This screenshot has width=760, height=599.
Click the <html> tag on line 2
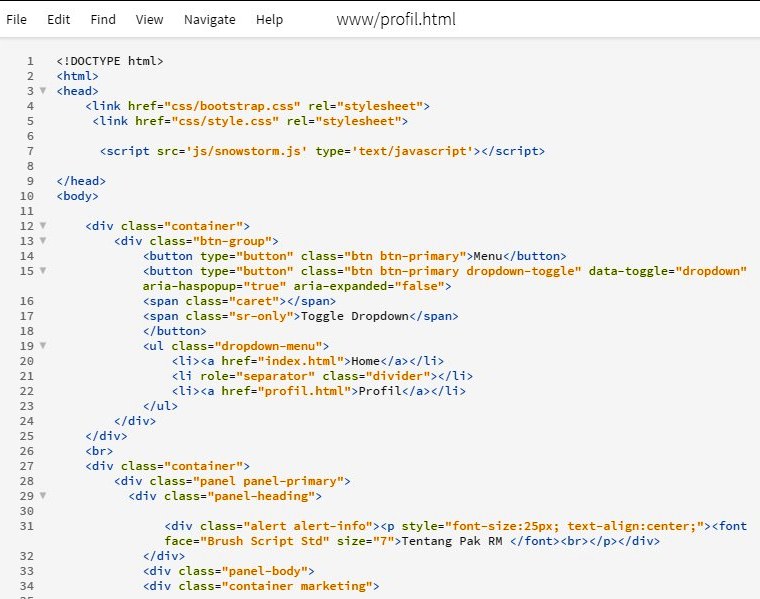tap(78, 76)
